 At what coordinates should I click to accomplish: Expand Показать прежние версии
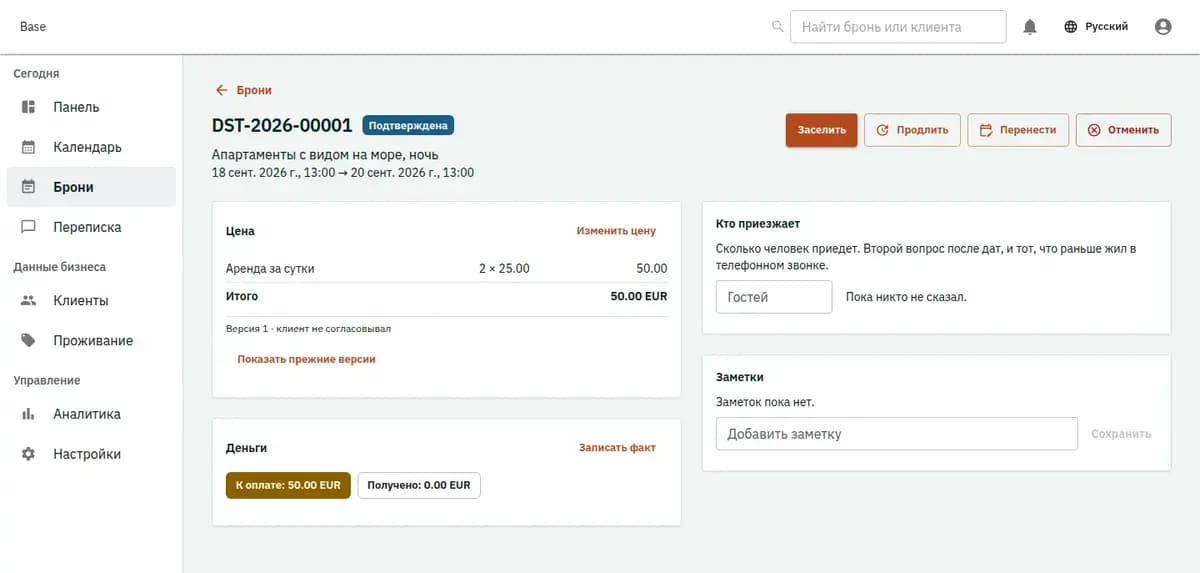coord(306,359)
